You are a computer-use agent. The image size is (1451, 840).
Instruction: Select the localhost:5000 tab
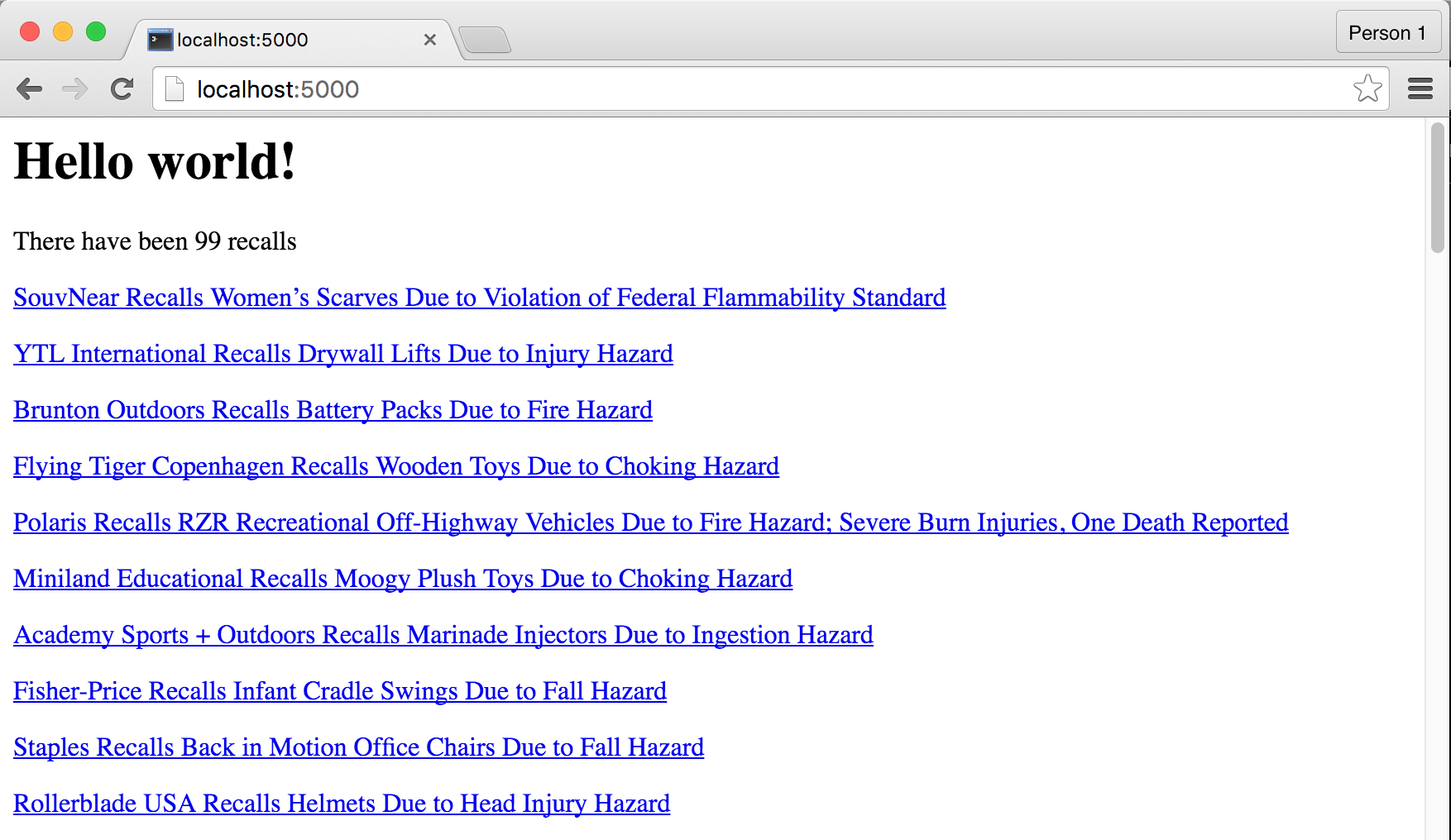(x=291, y=40)
